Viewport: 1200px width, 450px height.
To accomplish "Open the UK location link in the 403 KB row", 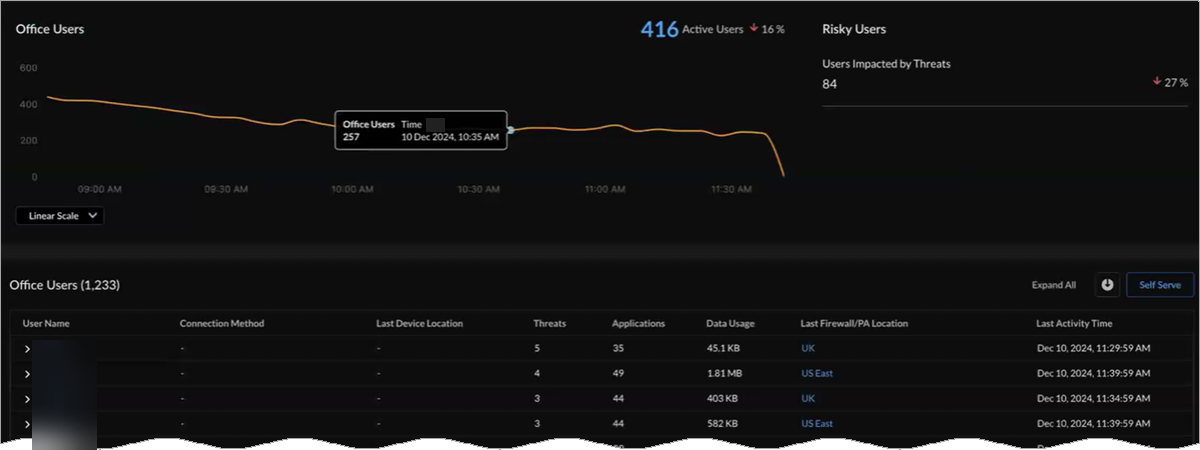I will tap(808, 398).
